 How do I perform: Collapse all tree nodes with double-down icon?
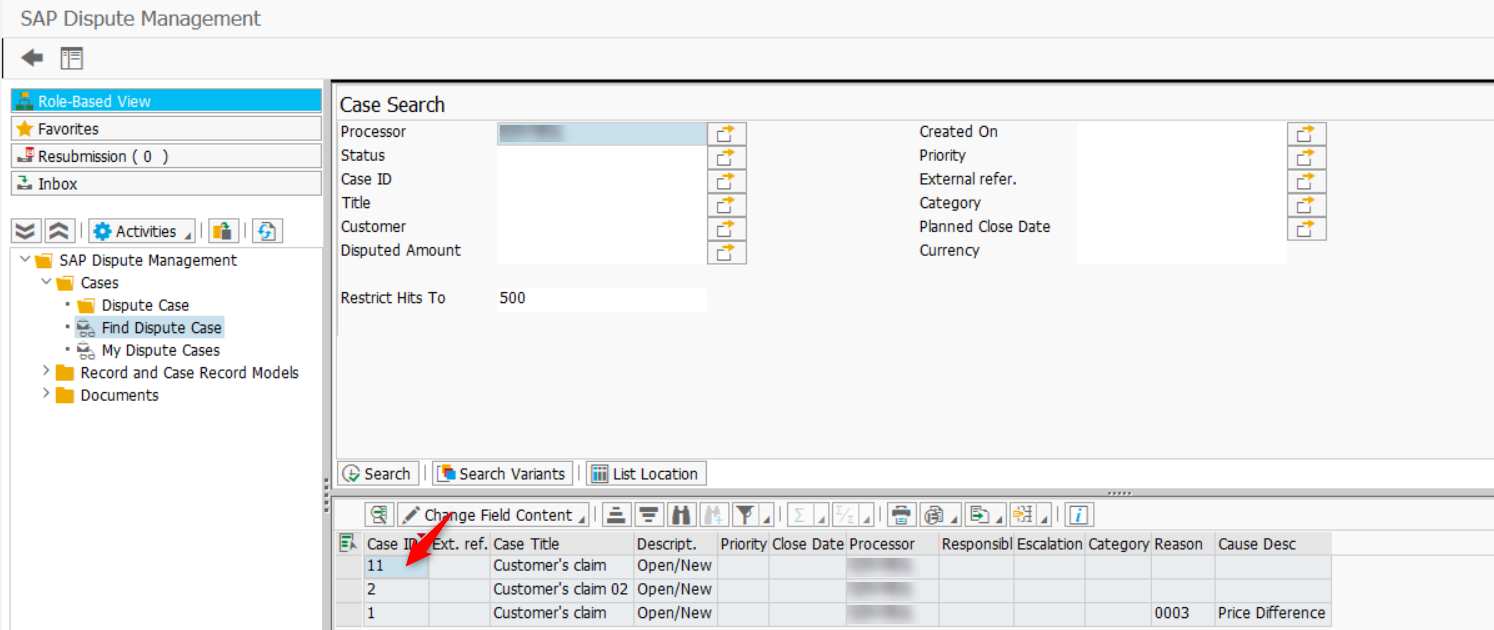(26, 231)
